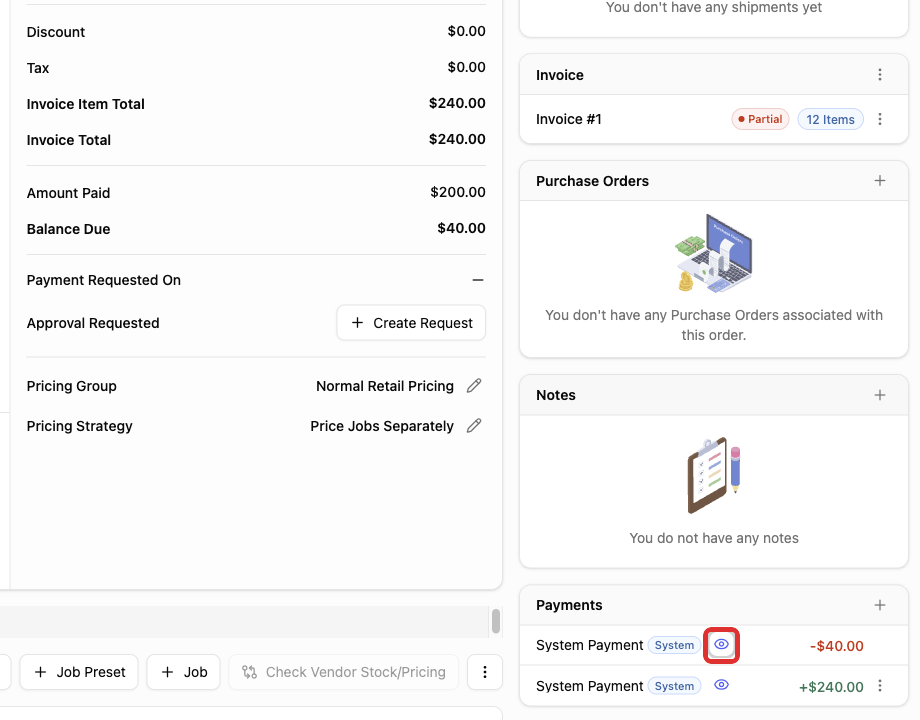The image size is (920, 720).
Task: Click Check Vendor Stock/Pricing button
Action: tap(344, 672)
